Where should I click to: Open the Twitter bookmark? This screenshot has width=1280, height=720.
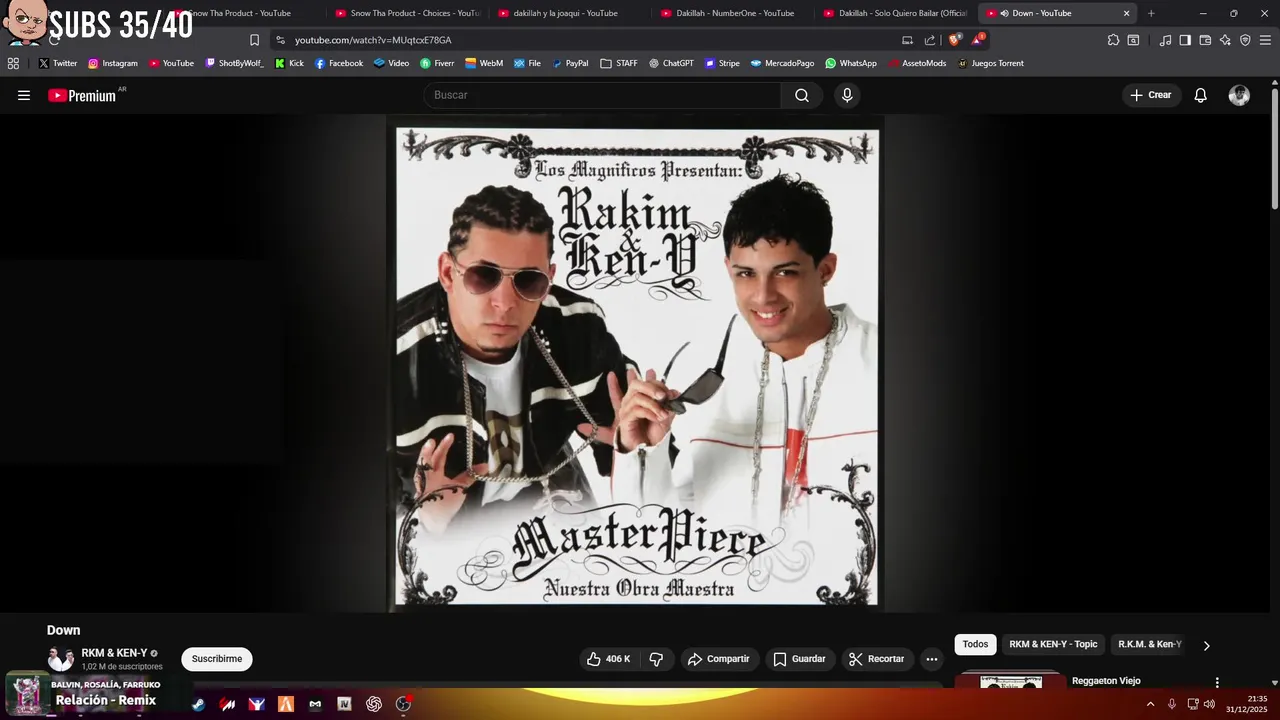click(57, 63)
